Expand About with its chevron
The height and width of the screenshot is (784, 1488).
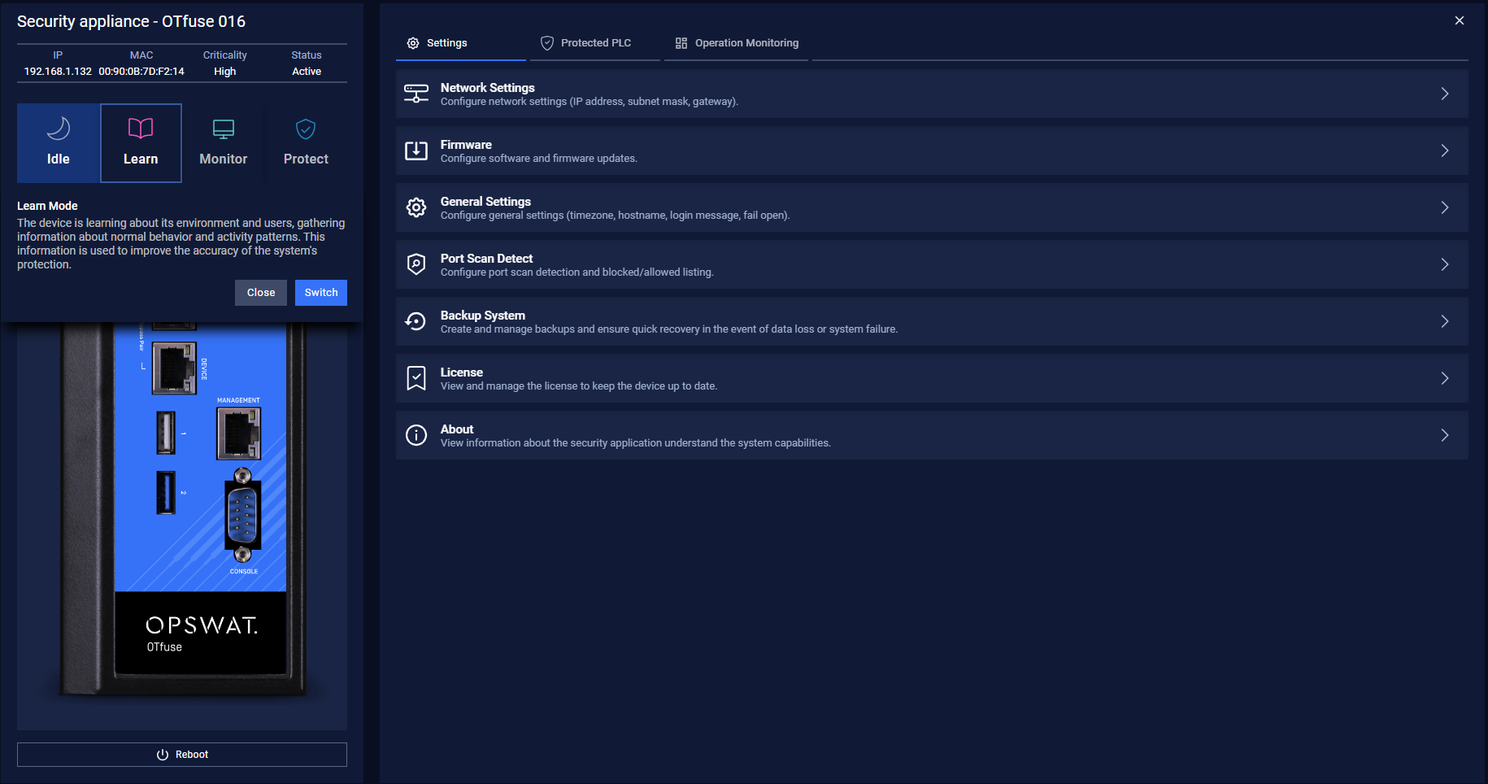click(x=1445, y=436)
